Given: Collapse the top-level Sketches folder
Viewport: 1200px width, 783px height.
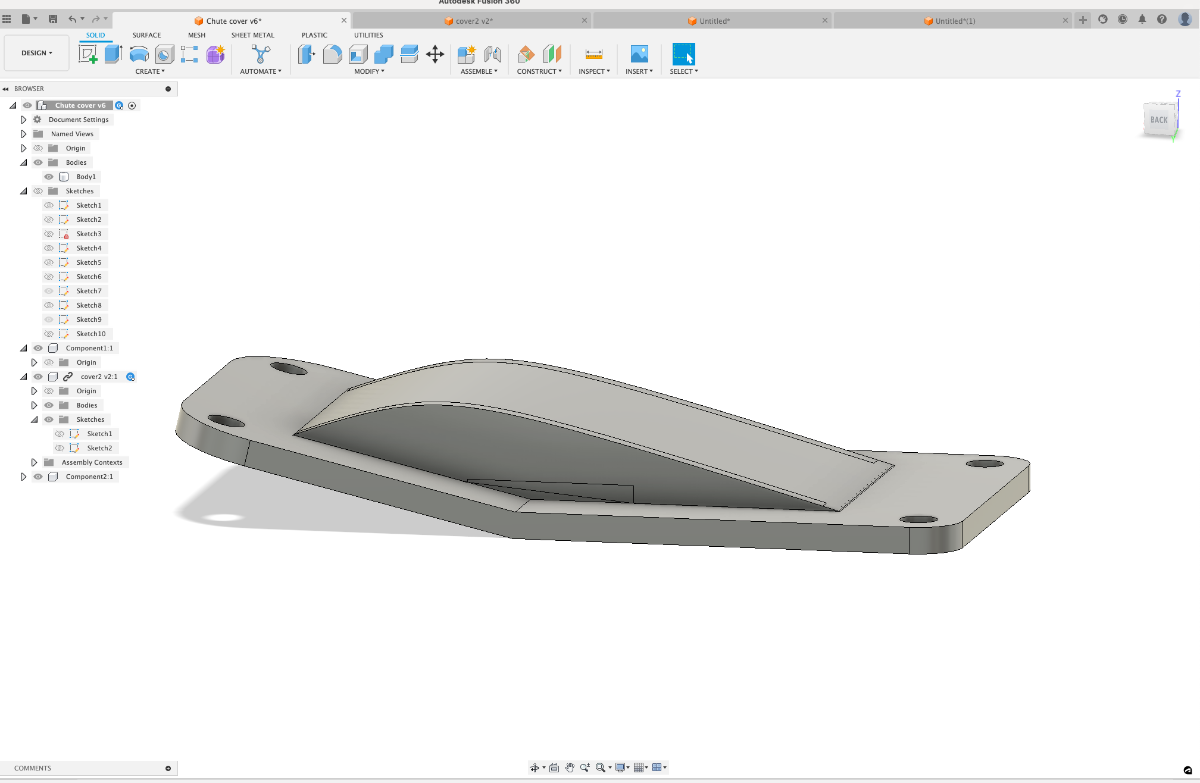Looking at the screenshot, I should point(23,191).
